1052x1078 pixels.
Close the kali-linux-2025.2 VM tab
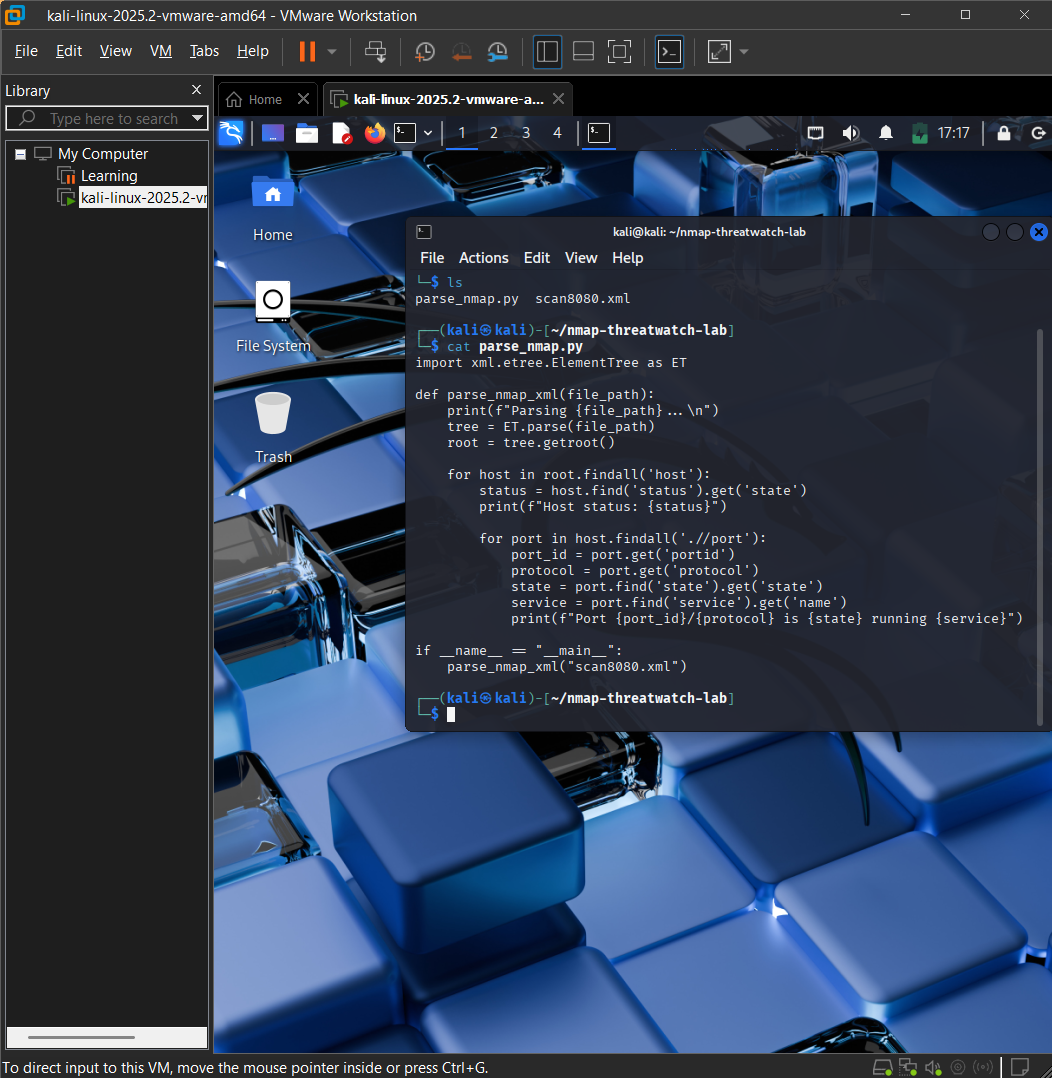pos(559,100)
